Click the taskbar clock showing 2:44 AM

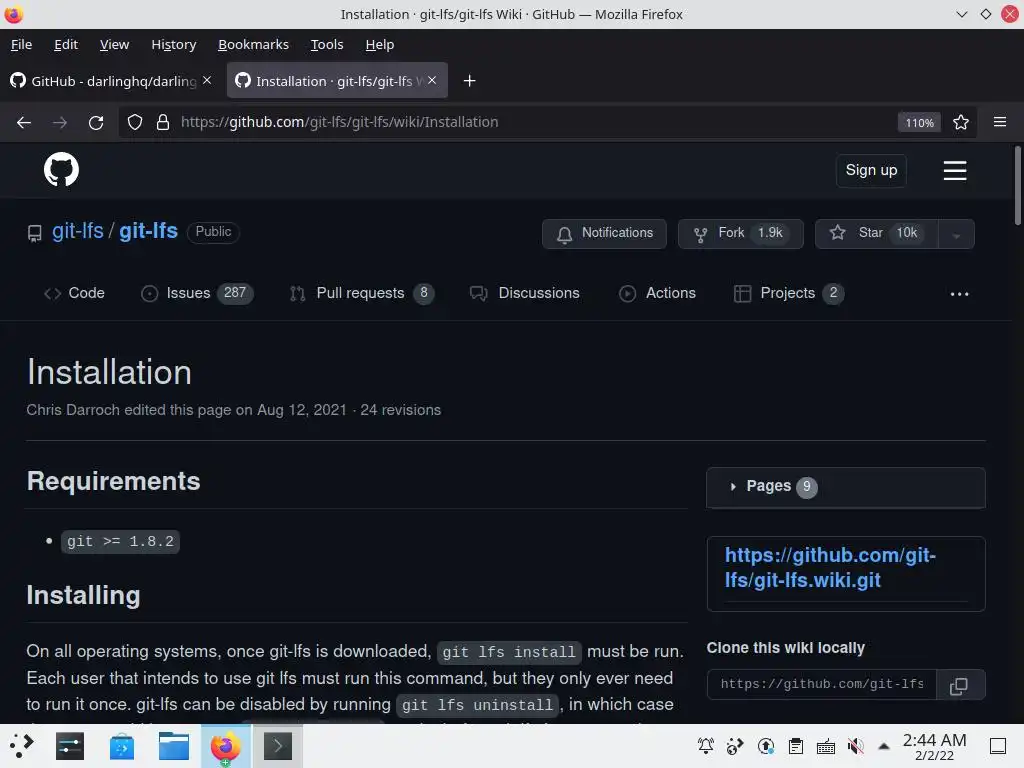pos(934,746)
